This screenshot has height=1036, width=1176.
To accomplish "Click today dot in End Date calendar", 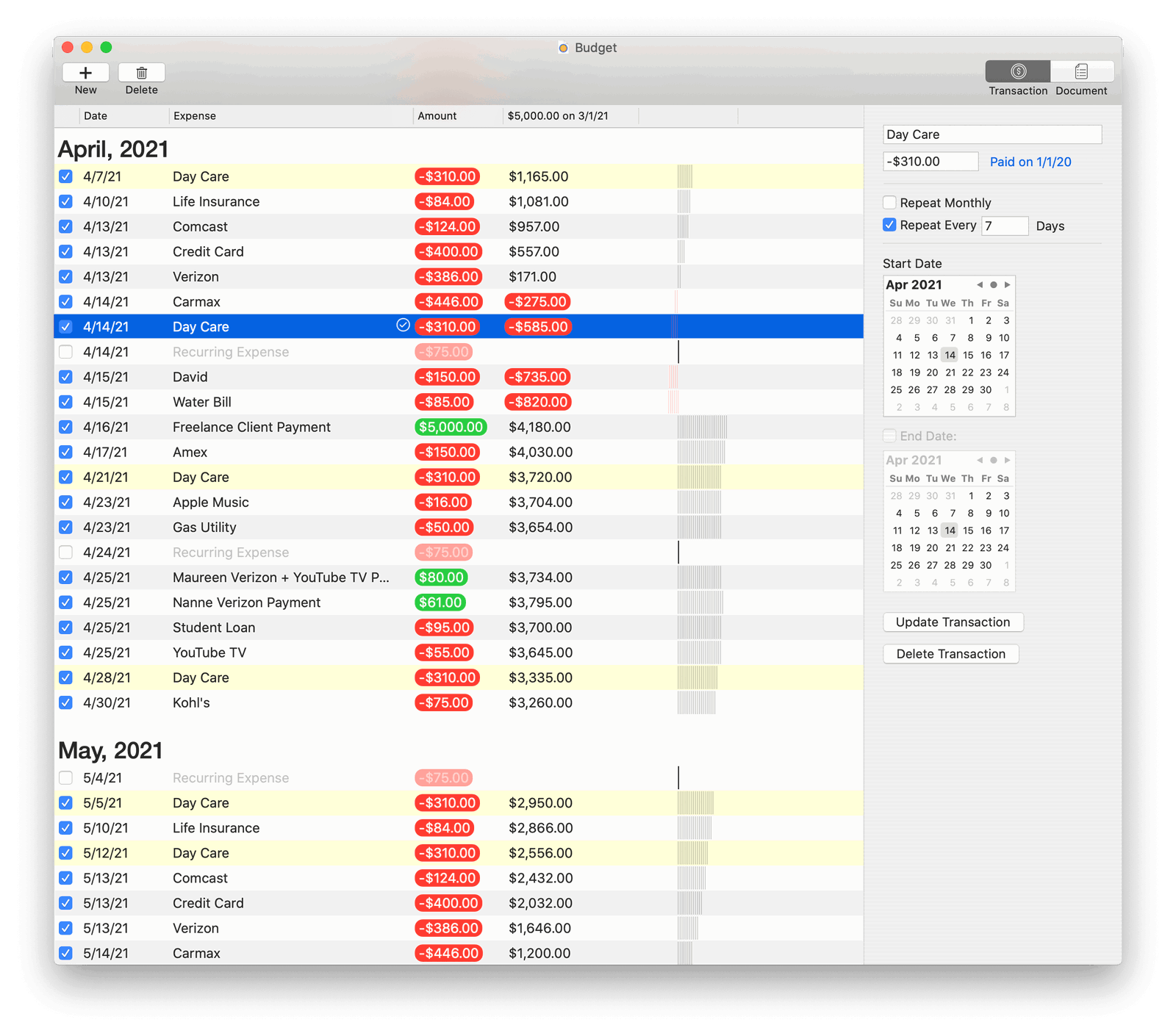I will [994, 461].
